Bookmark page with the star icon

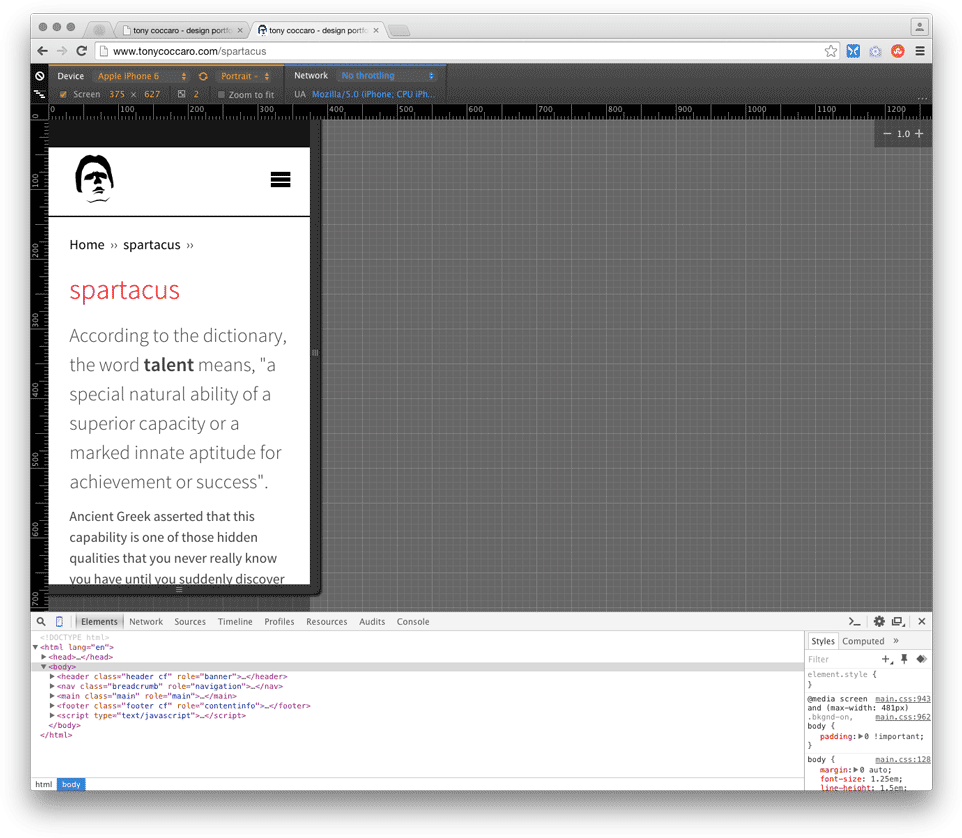(x=831, y=51)
